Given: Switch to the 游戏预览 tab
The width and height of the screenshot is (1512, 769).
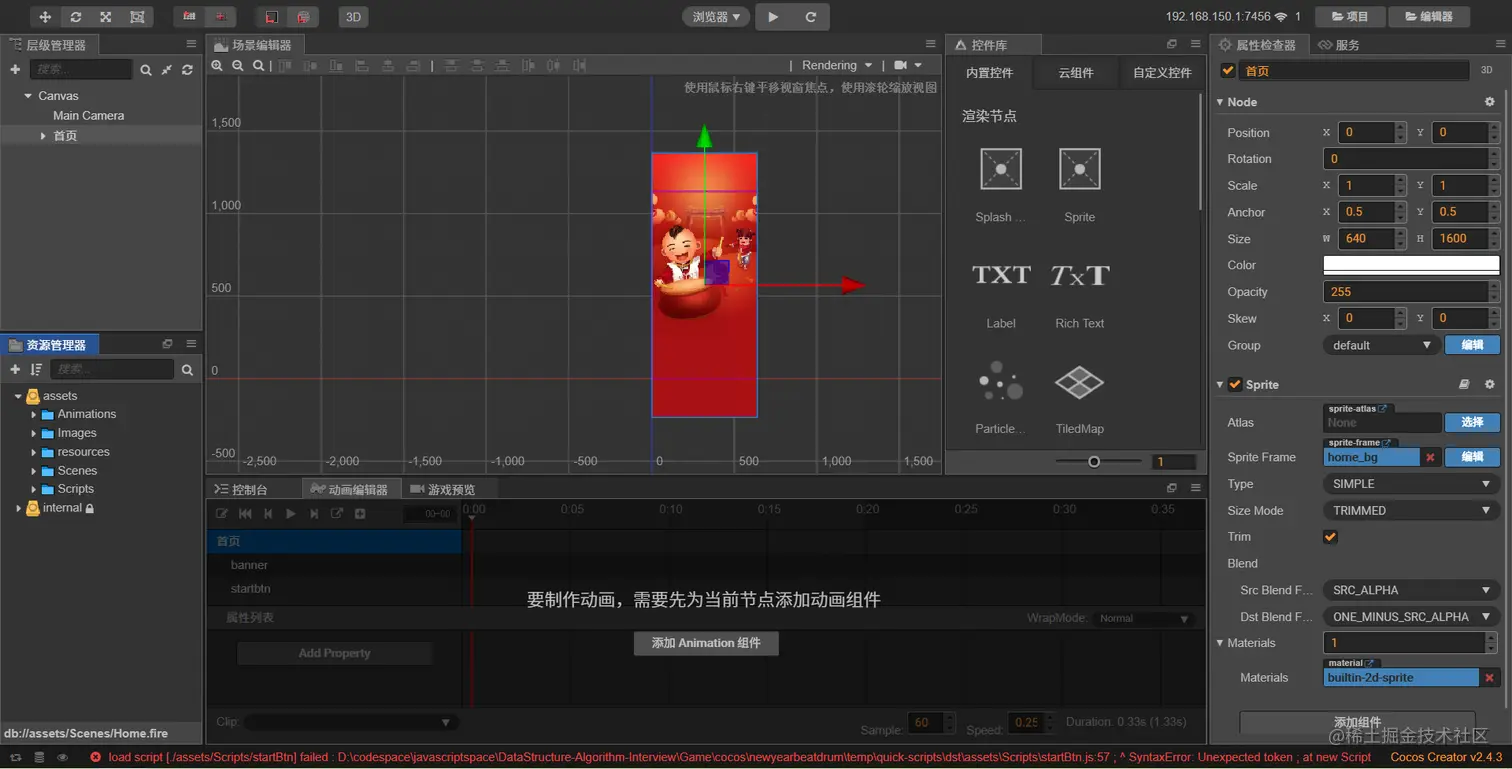Looking at the screenshot, I should click(x=442, y=489).
